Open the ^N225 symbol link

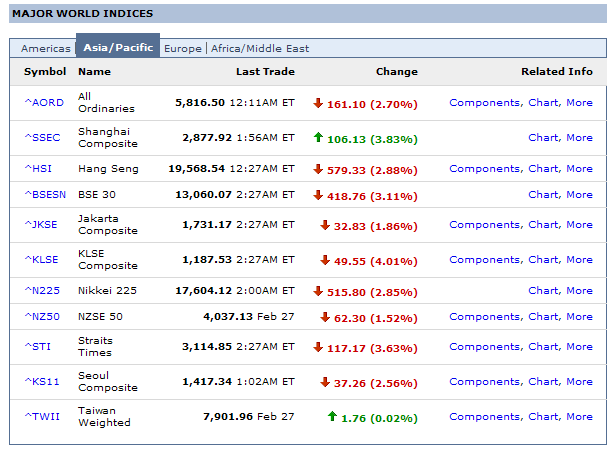[44, 291]
